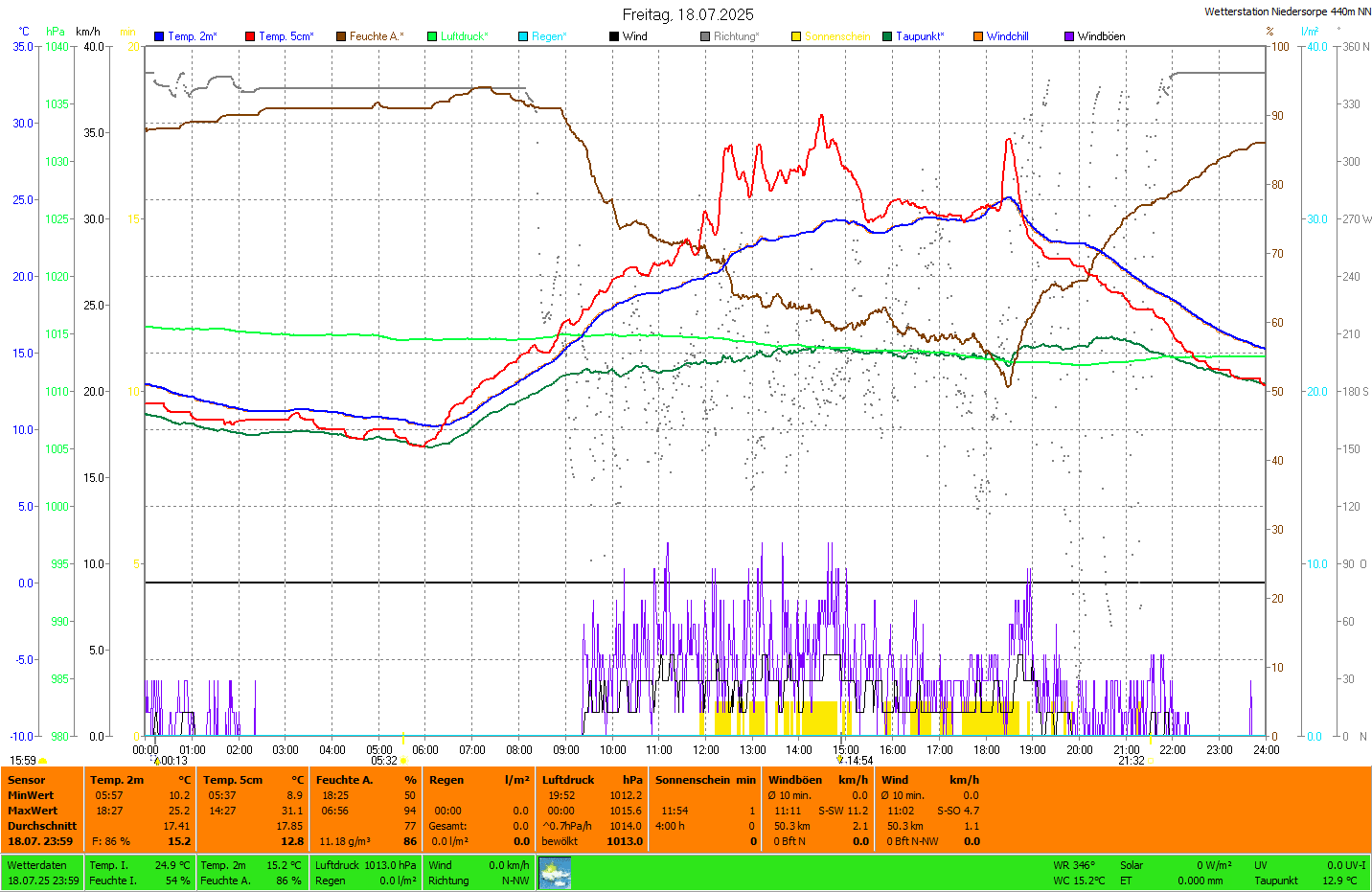Click the 05:32 sunrise marker below the axis
Image resolution: width=1372 pixels, height=892 pixels.
[384, 761]
